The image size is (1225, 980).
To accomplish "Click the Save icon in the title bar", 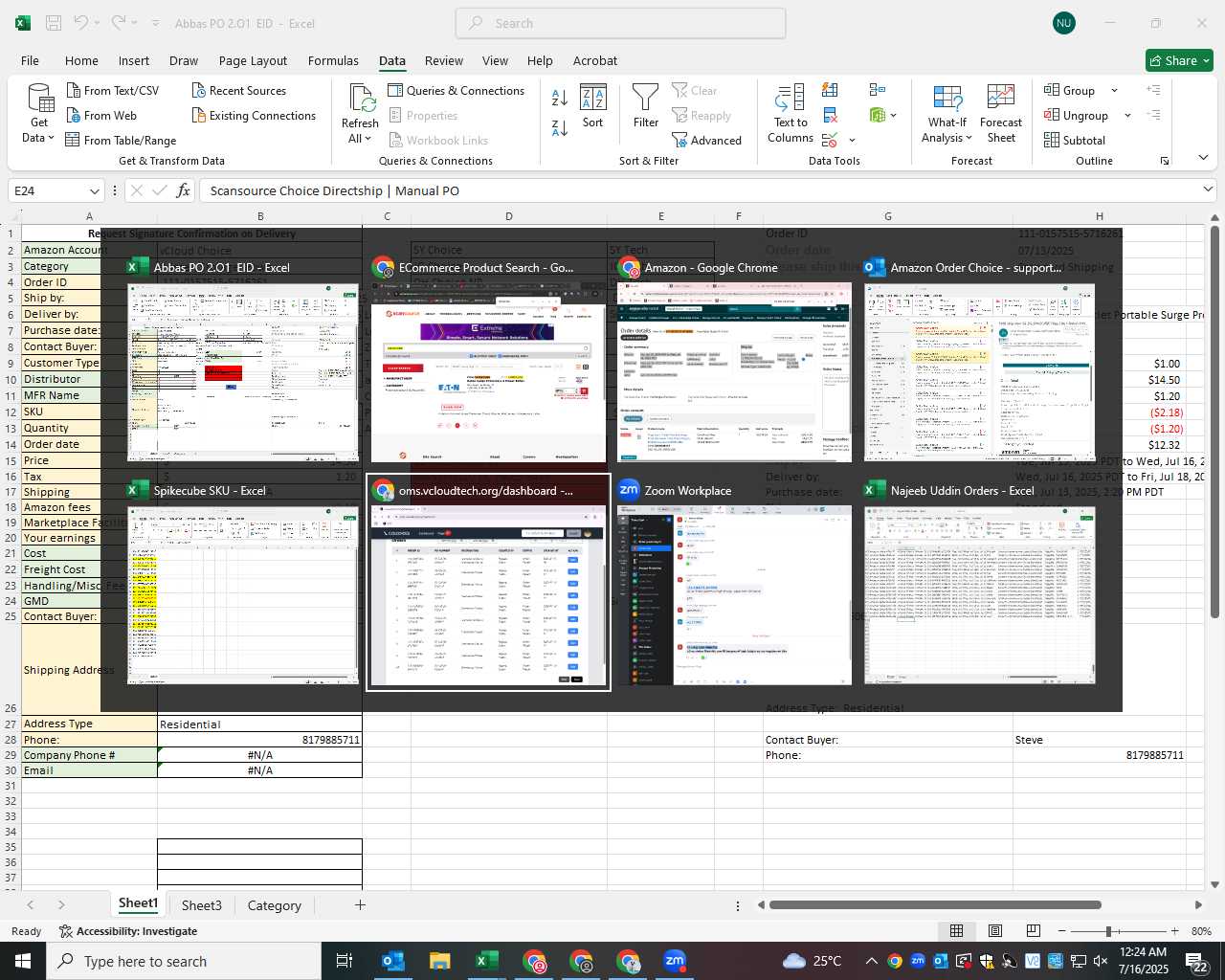I will click(x=54, y=23).
